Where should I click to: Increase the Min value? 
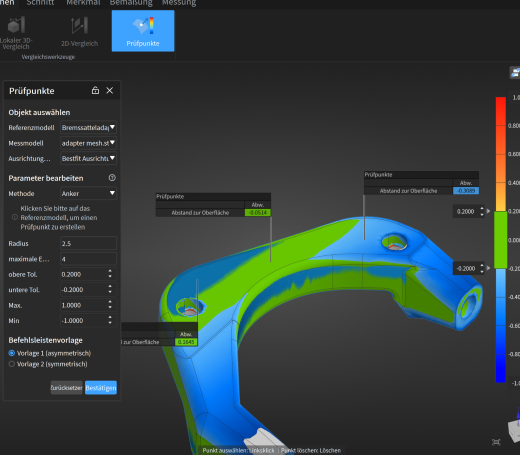point(110,317)
